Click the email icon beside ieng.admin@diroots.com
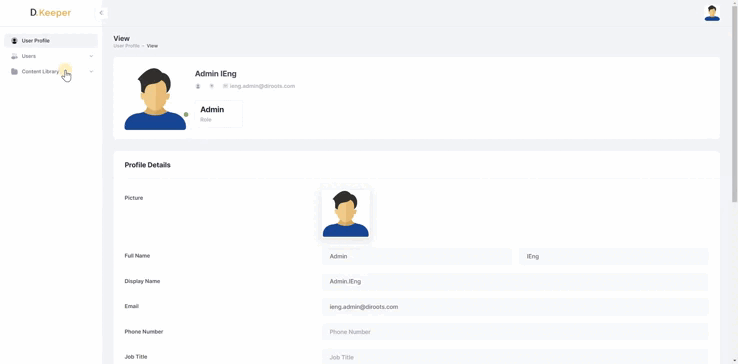Screen dimensions: 738x364 (225, 86)
